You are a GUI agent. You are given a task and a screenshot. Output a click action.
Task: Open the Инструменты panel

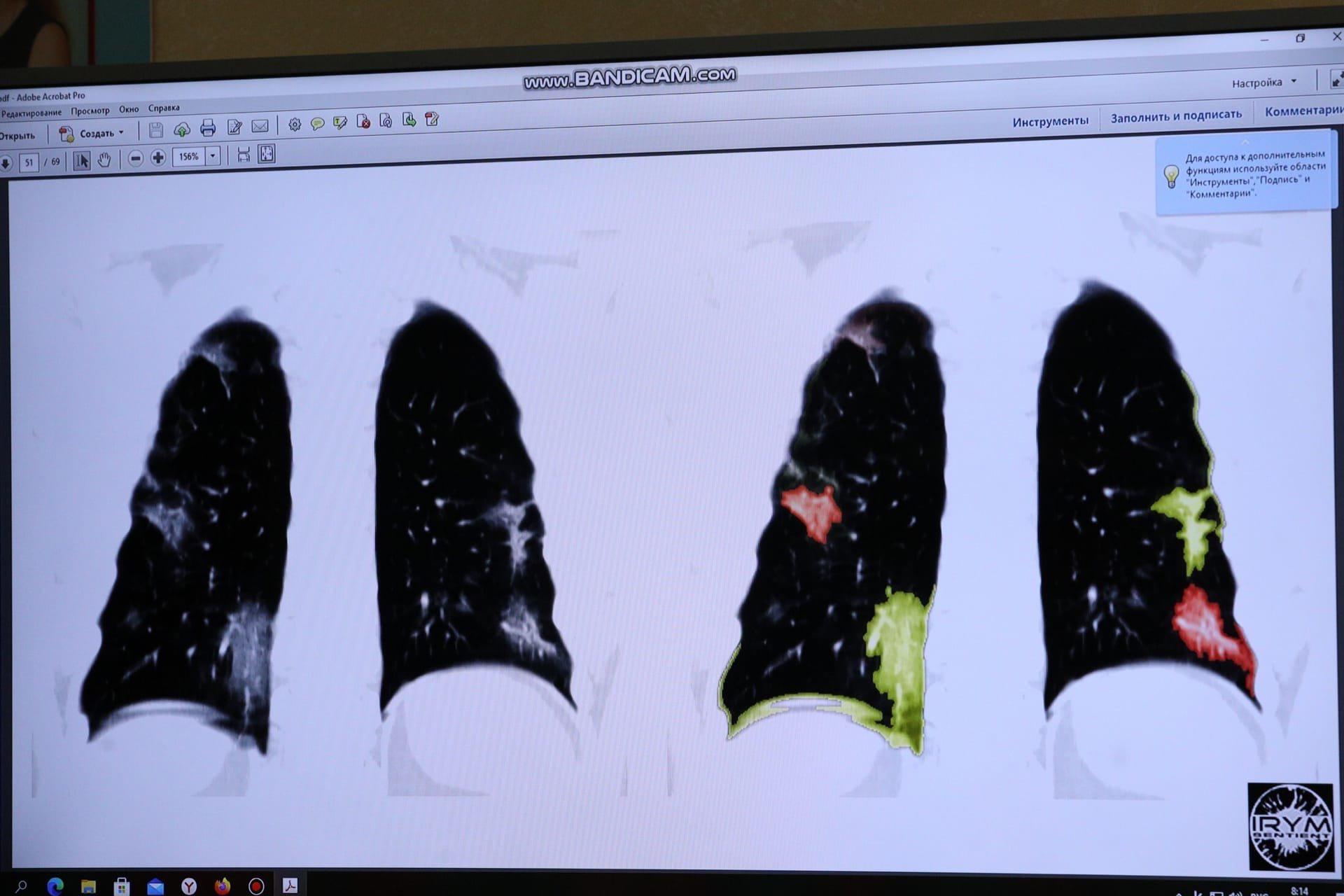[x=1050, y=121]
